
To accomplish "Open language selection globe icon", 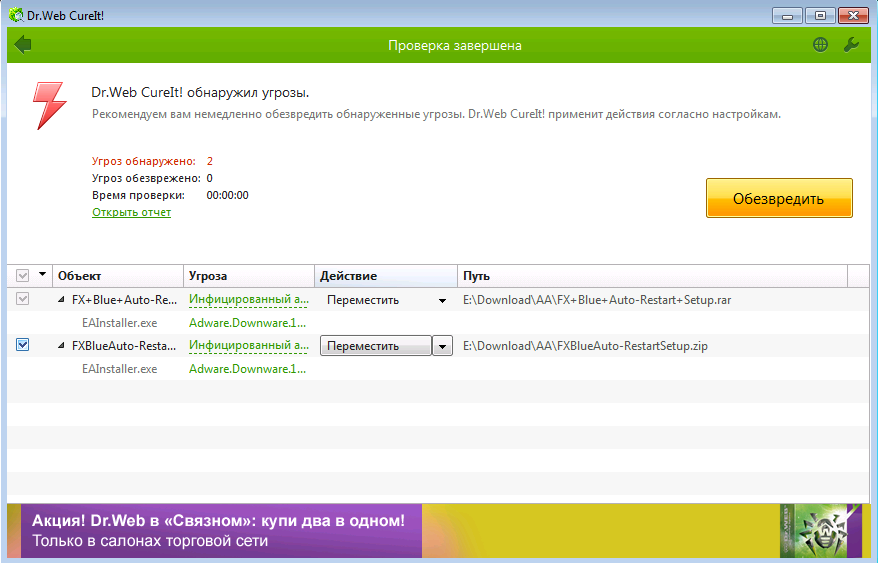I will click(820, 45).
